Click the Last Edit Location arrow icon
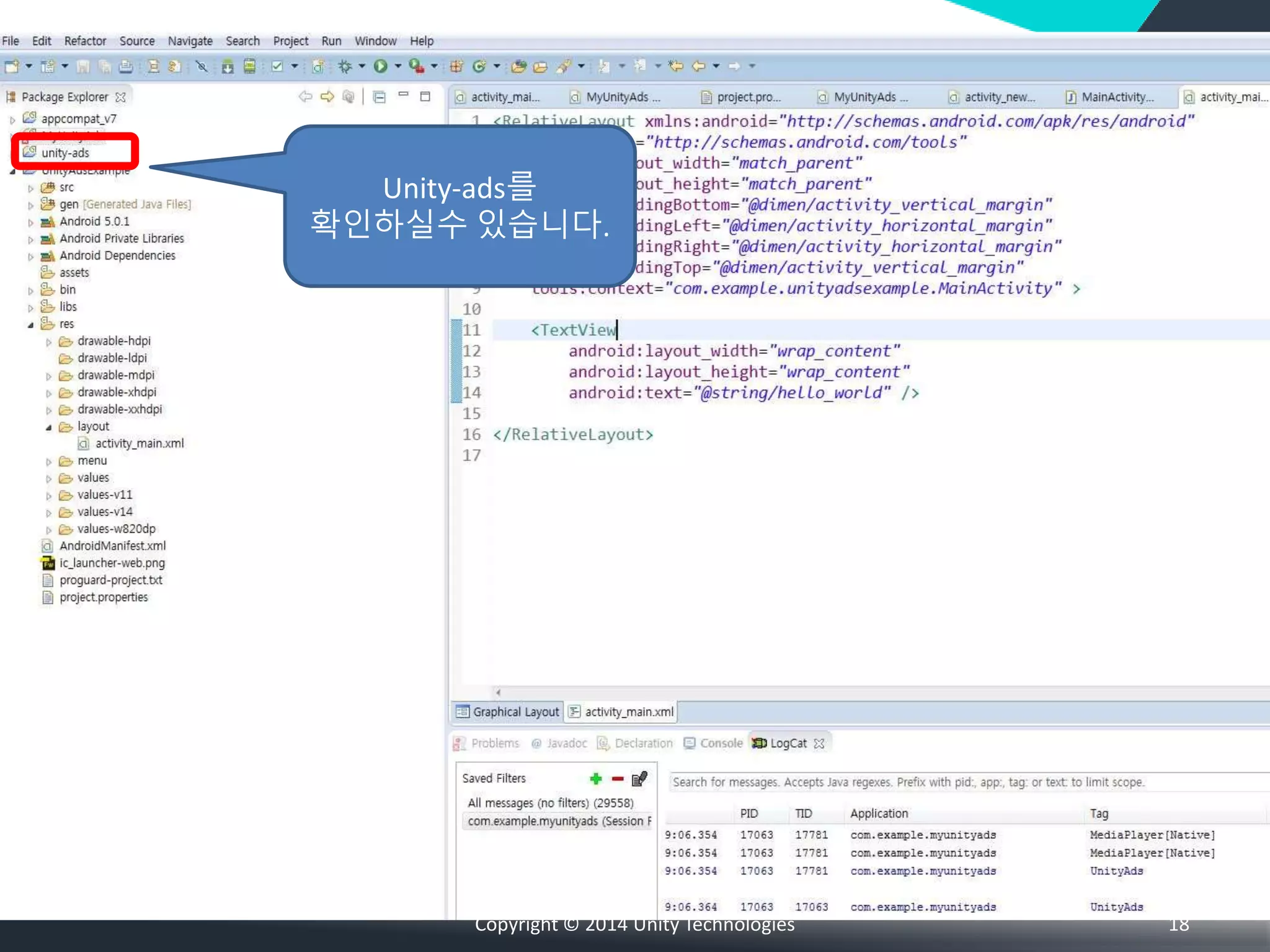This screenshot has width=1270, height=952. [x=676, y=66]
